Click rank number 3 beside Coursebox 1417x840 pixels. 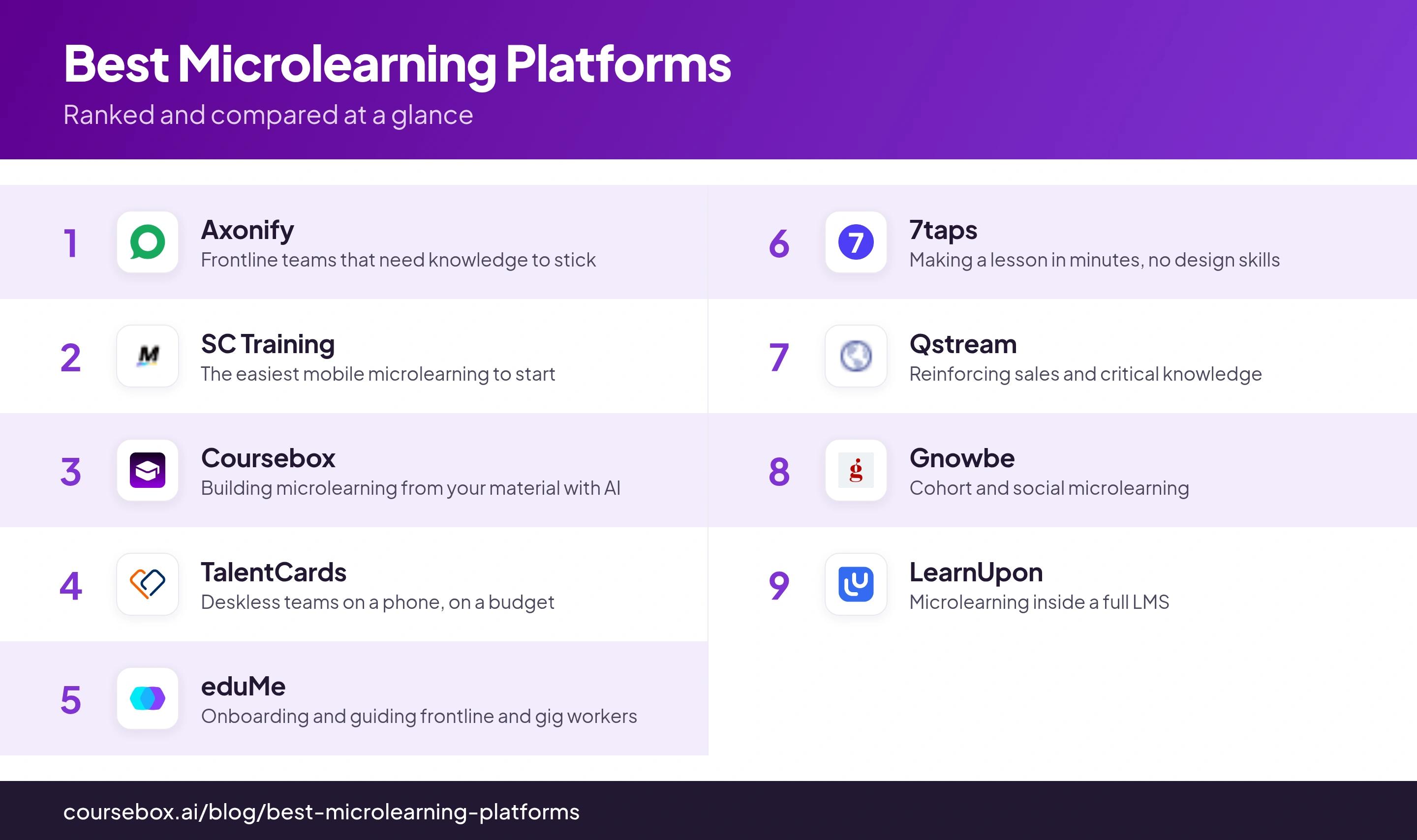[x=70, y=472]
